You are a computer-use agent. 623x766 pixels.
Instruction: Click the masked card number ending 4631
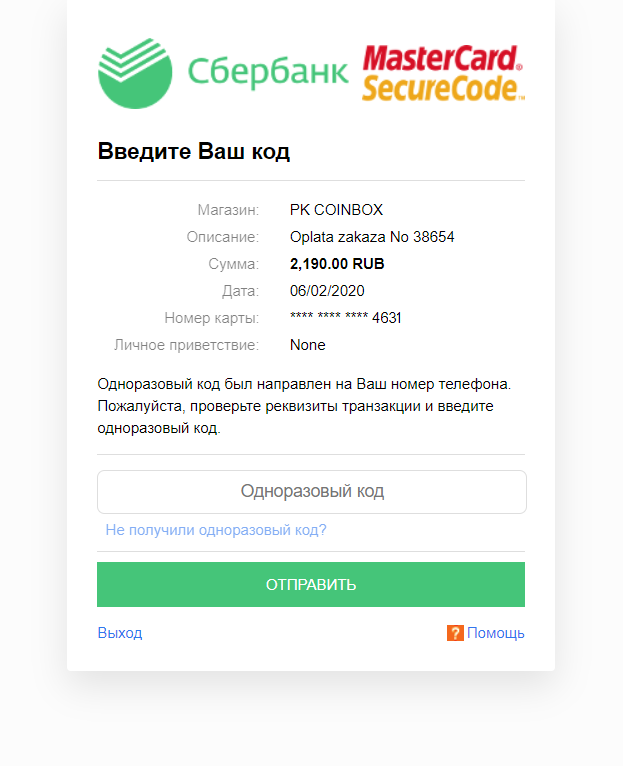[x=345, y=318]
